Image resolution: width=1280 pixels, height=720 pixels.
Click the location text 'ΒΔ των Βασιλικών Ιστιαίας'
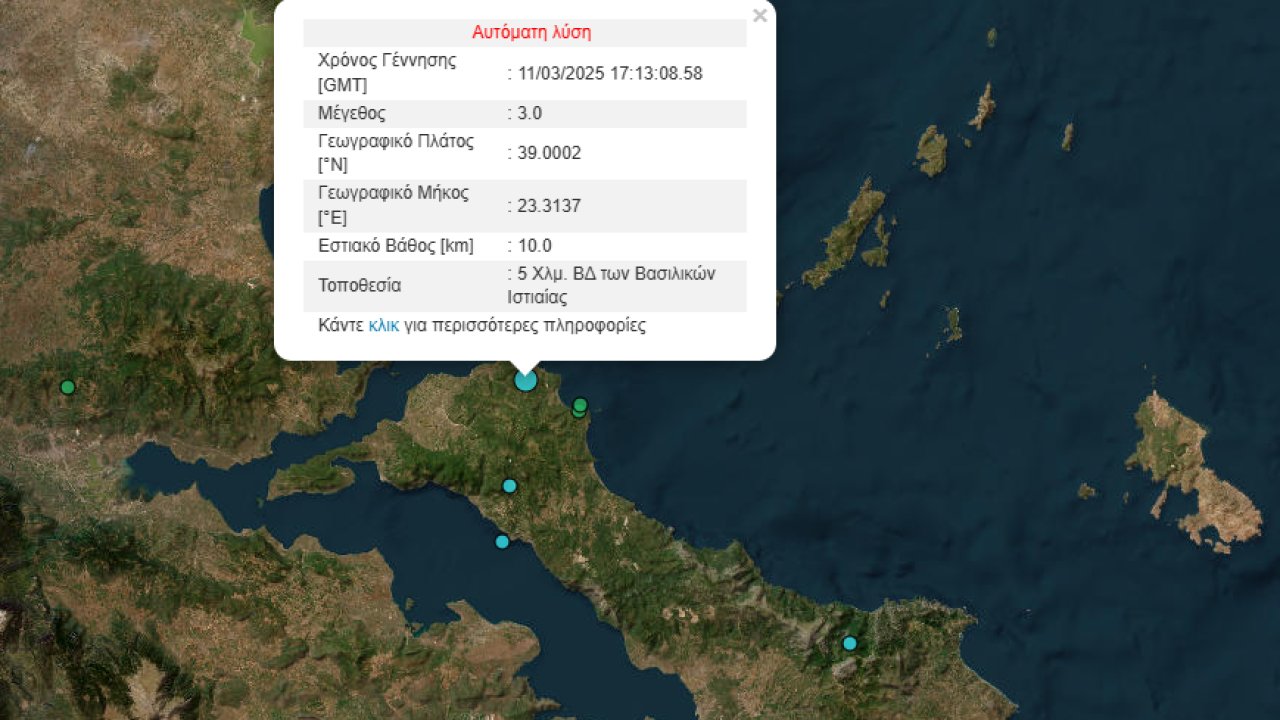pyautogui.click(x=611, y=285)
